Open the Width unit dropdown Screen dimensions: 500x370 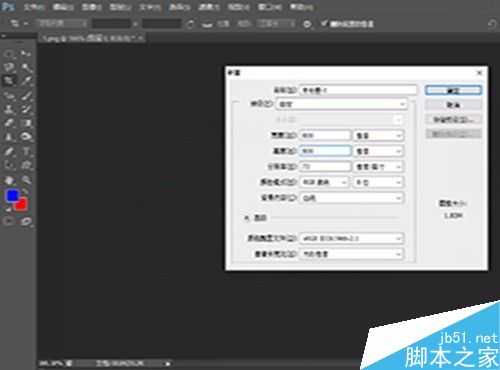coord(379,135)
